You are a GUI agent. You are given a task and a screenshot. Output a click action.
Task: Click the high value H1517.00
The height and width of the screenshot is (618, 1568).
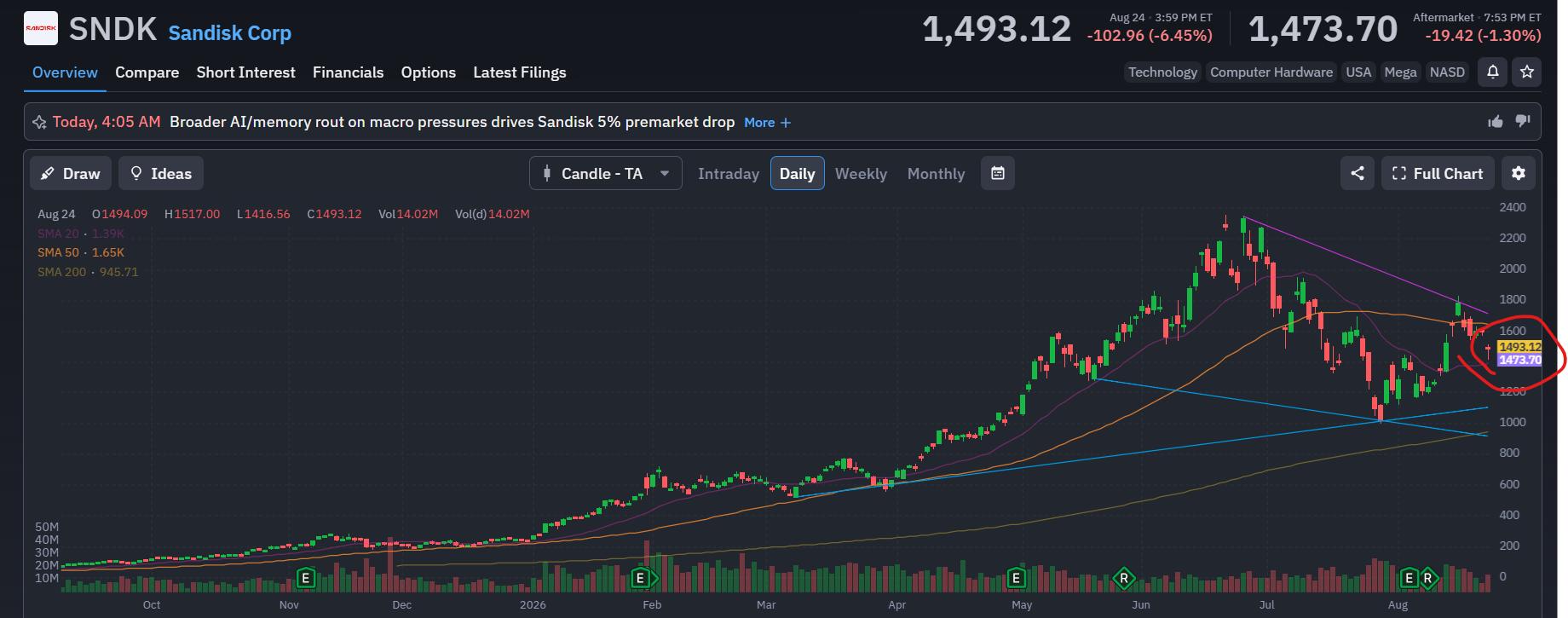[x=193, y=214]
